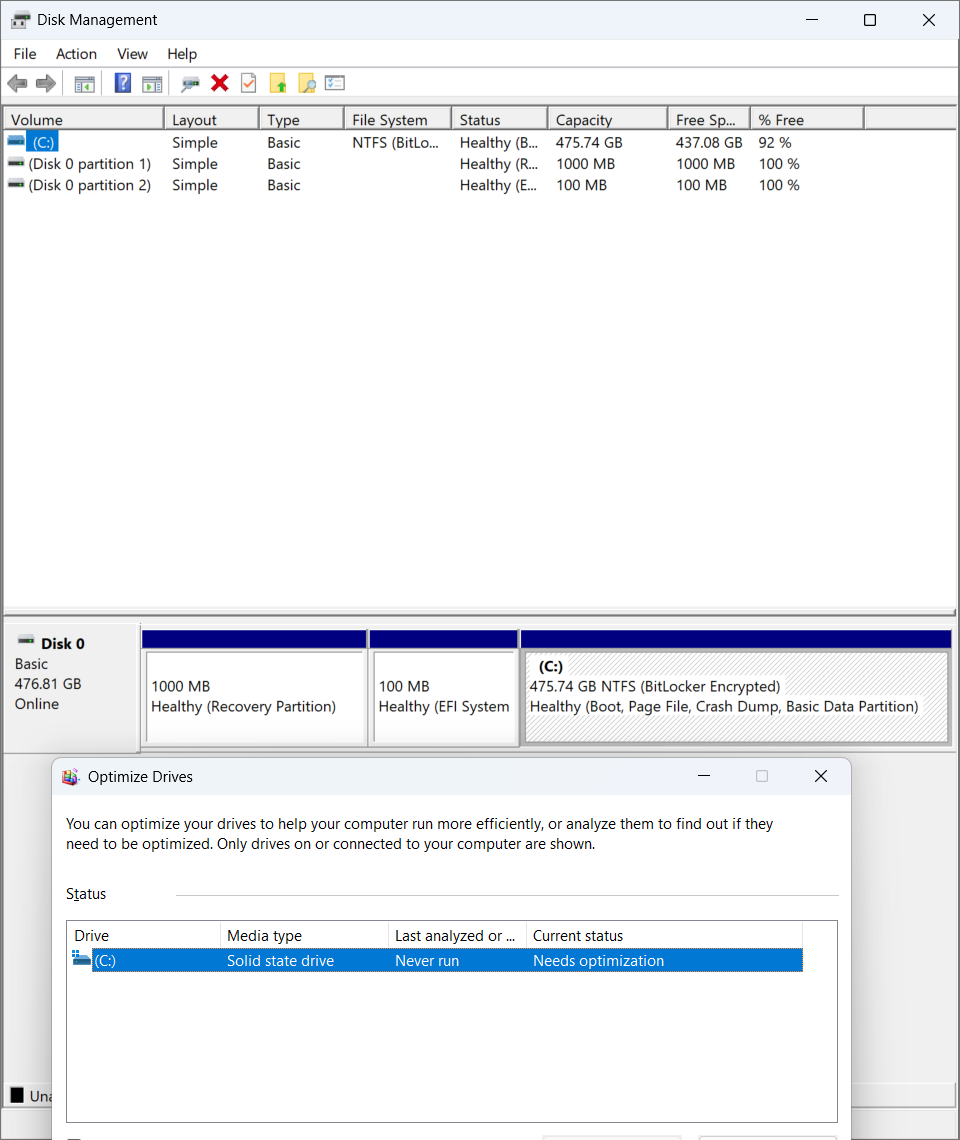The image size is (960, 1140).
Task: Click the Healthy (E... status cell
Action: [x=499, y=185]
